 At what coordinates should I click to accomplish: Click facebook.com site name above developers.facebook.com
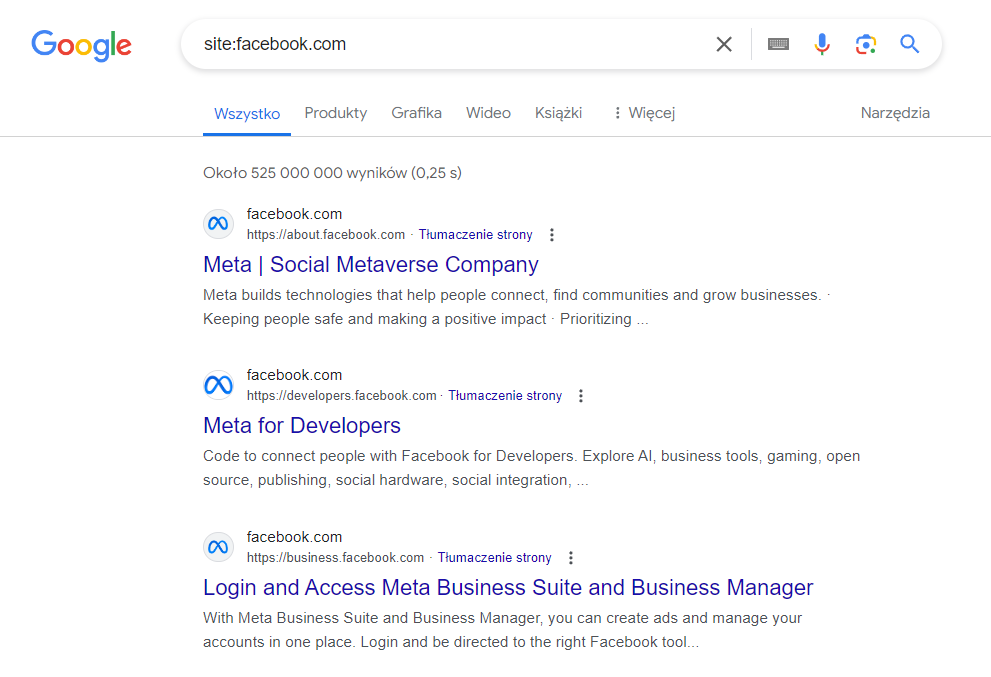click(295, 375)
